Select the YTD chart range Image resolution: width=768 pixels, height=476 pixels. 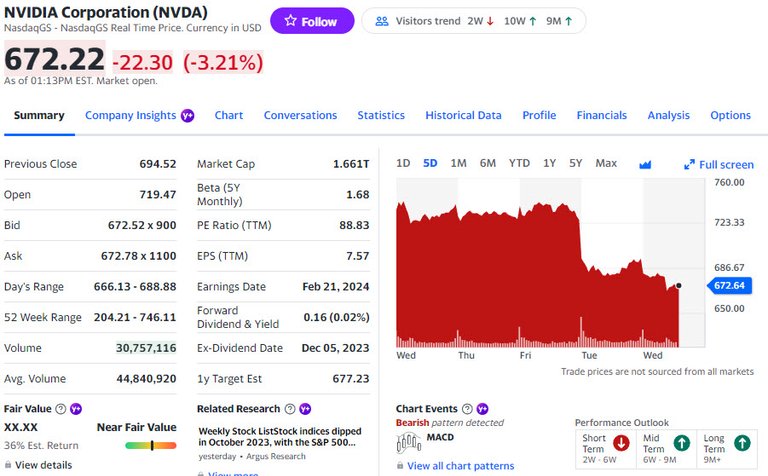coord(519,163)
